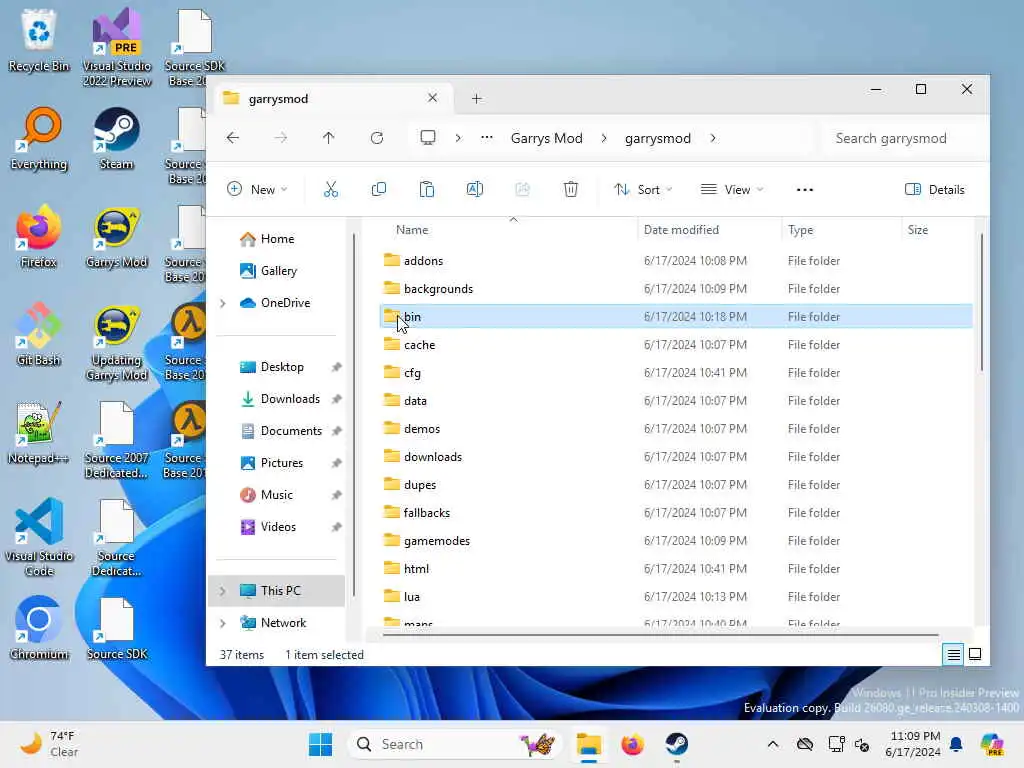Show hidden icons tray chevron
The image size is (1024, 768).
pos(773,744)
